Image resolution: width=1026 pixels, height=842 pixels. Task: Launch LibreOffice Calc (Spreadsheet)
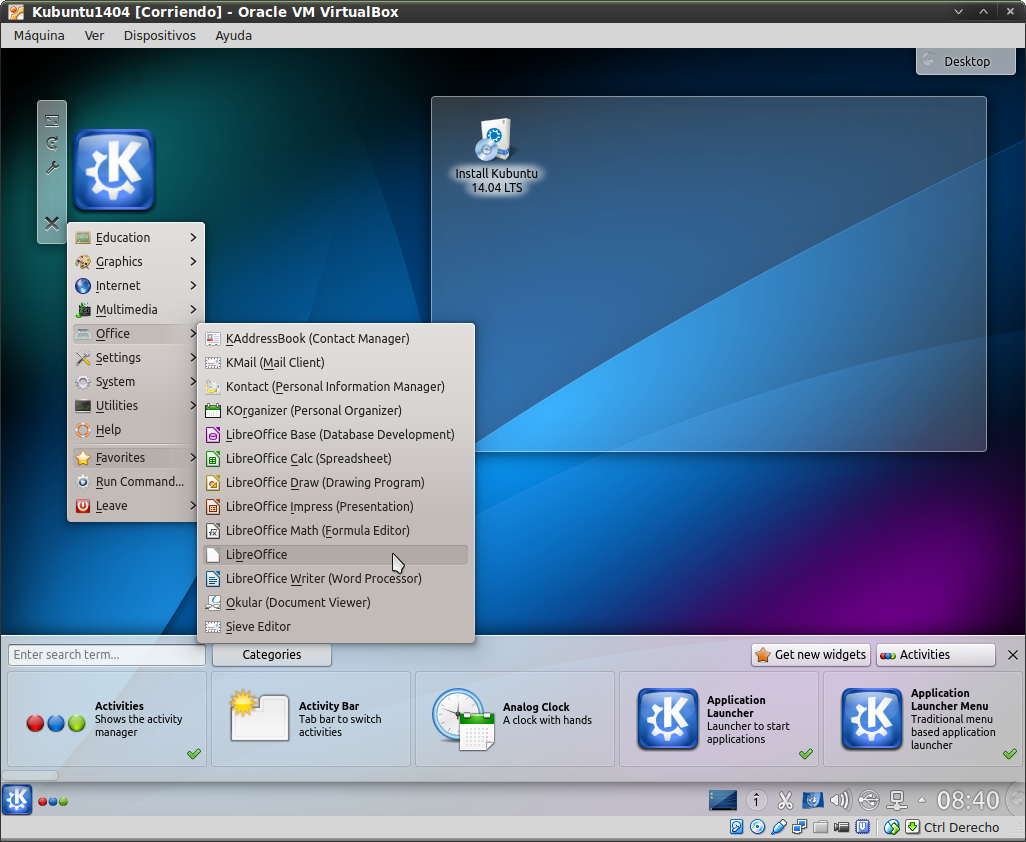tap(308, 459)
